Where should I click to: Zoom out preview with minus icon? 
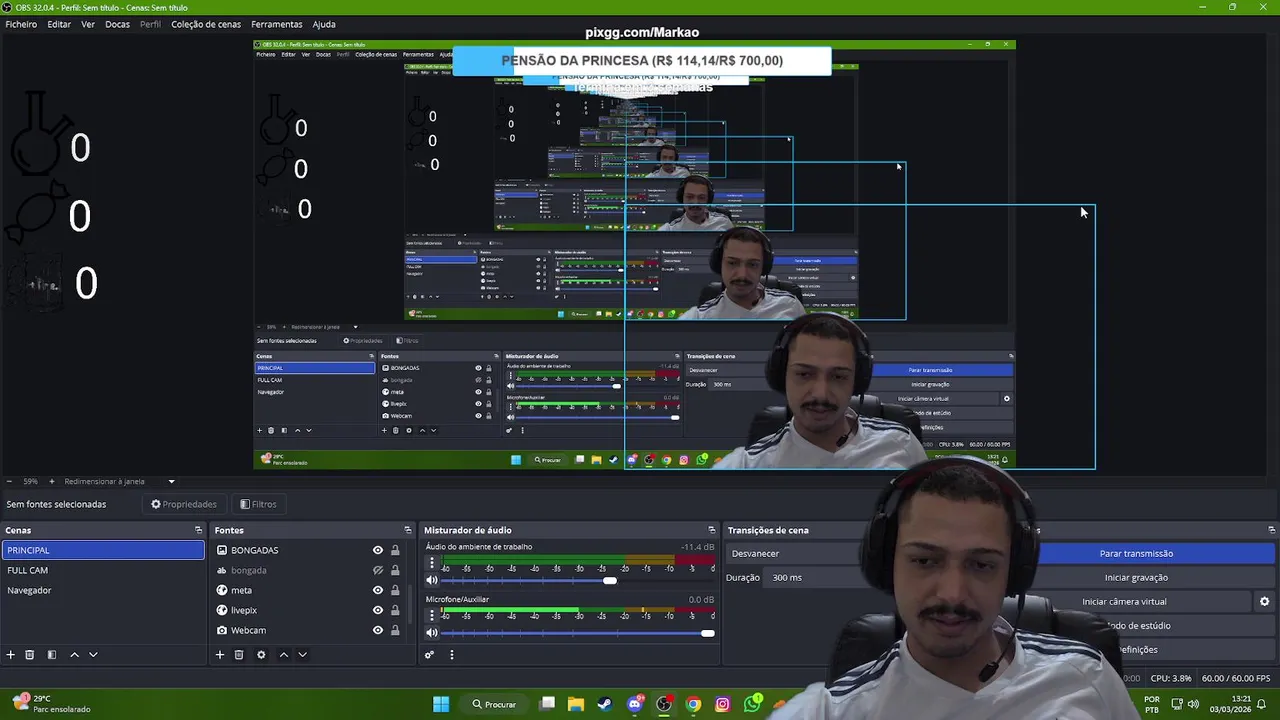click(9, 481)
